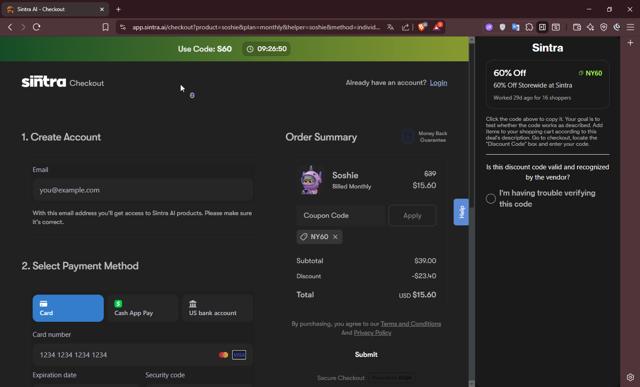Screen dimensions: 640x387
Task: Reload the checkout page
Action: point(36,27)
